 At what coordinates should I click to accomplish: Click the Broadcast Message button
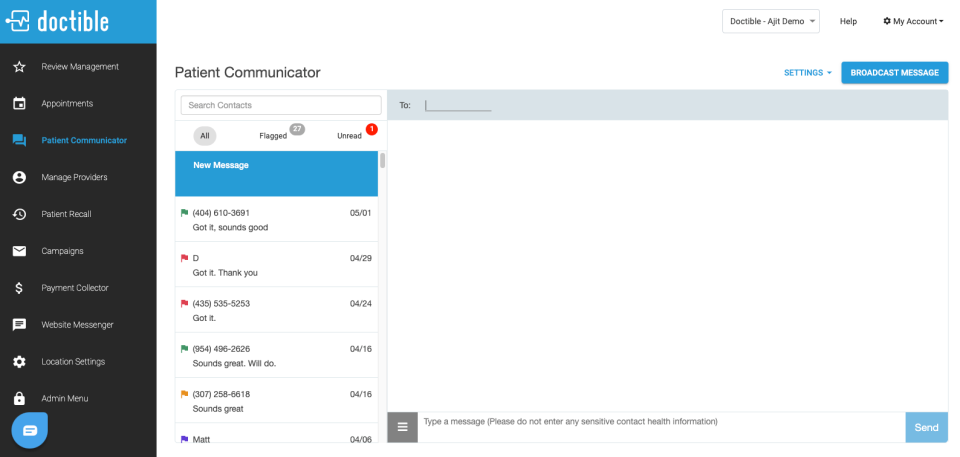click(x=894, y=72)
